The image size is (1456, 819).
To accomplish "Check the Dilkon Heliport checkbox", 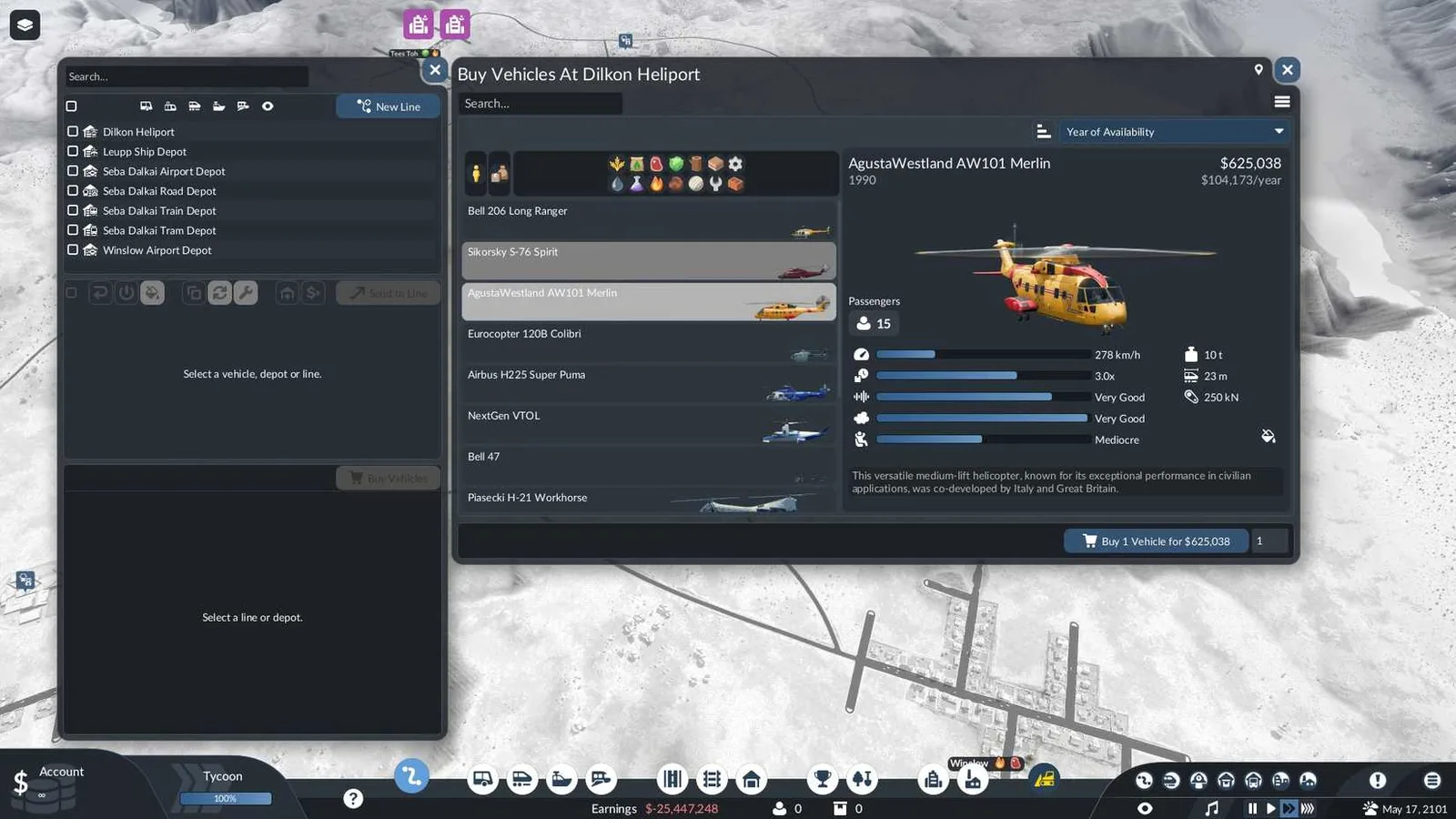I will (73, 131).
